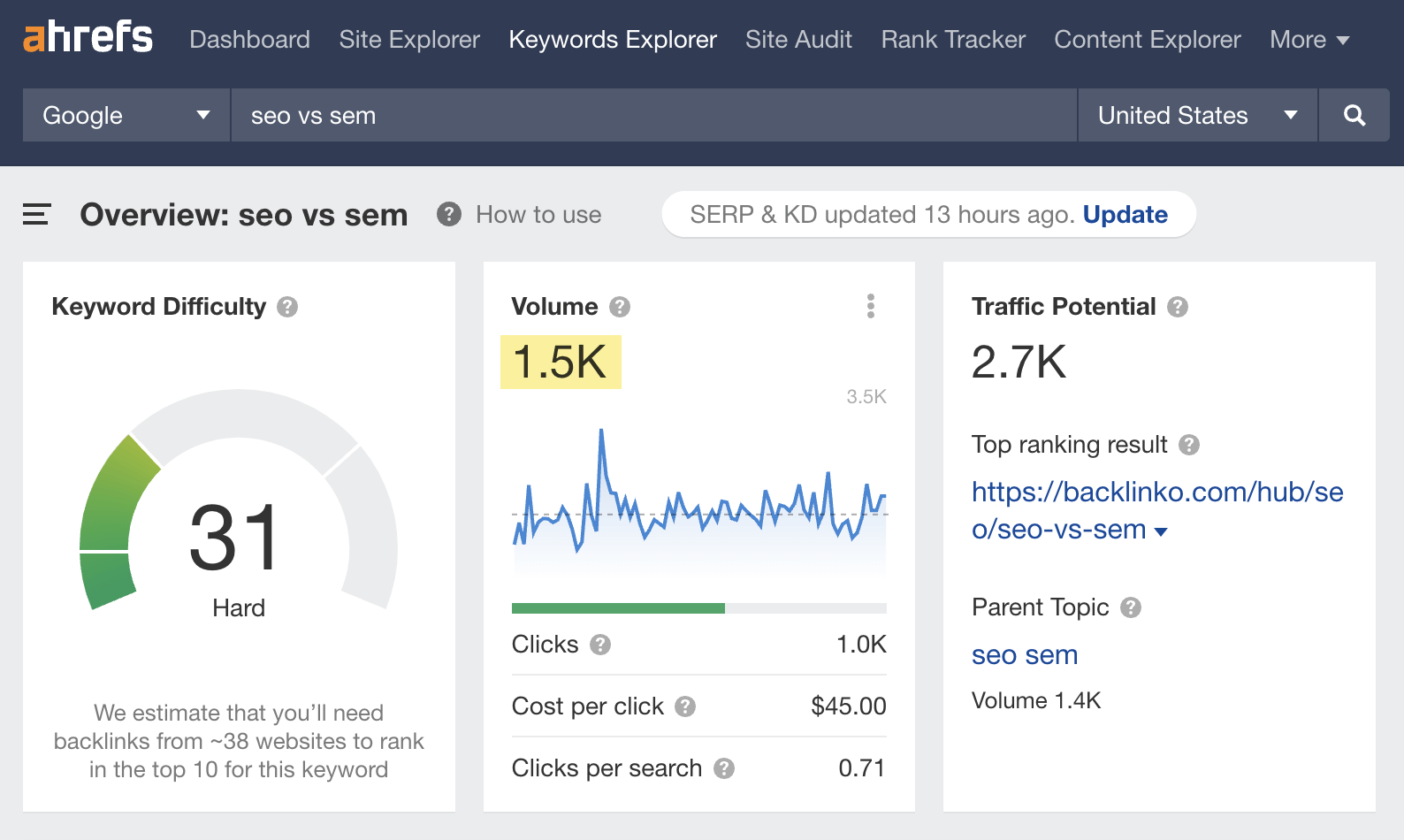Expand the backlinko top result URL caret
The width and height of the screenshot is (1404, 840).
pos(1162,531)
